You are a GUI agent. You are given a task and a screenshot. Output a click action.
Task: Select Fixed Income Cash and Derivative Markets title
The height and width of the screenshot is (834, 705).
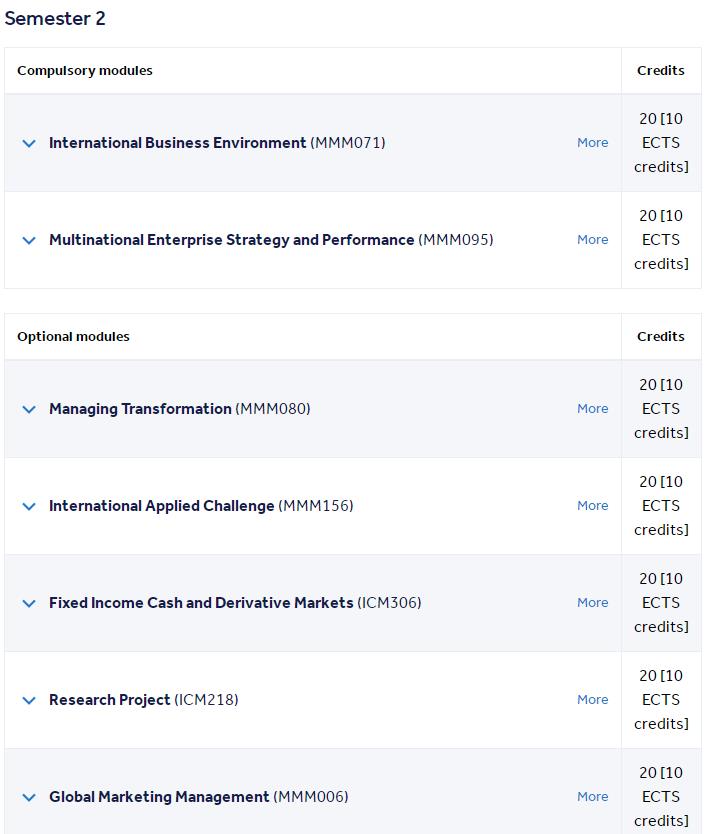pyautogui.click(x=201, y=603)
